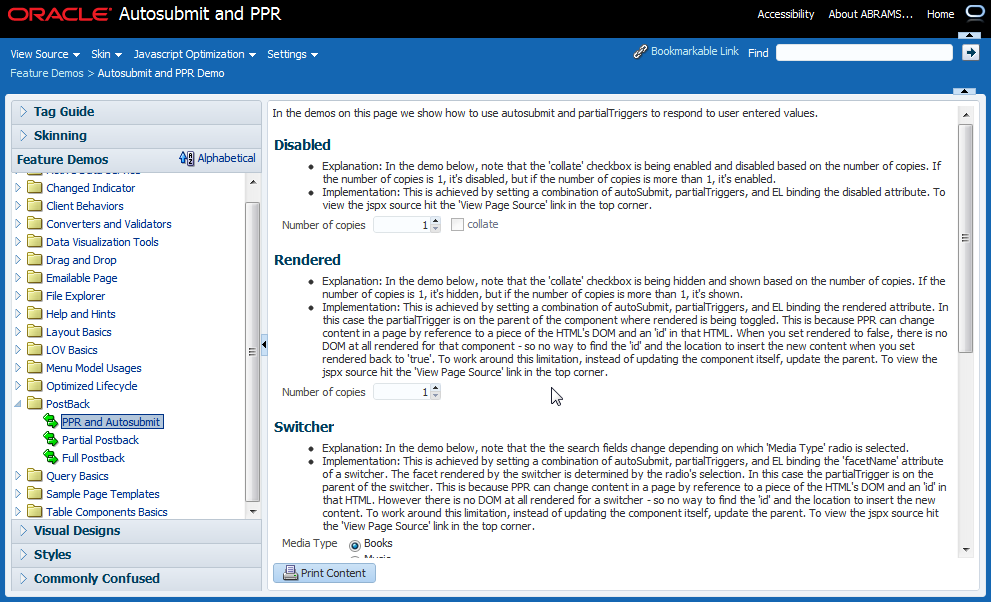The image size is (991, 602).
Task: Click the Feature Demos breadcrumb link
Action: [47, 73]
